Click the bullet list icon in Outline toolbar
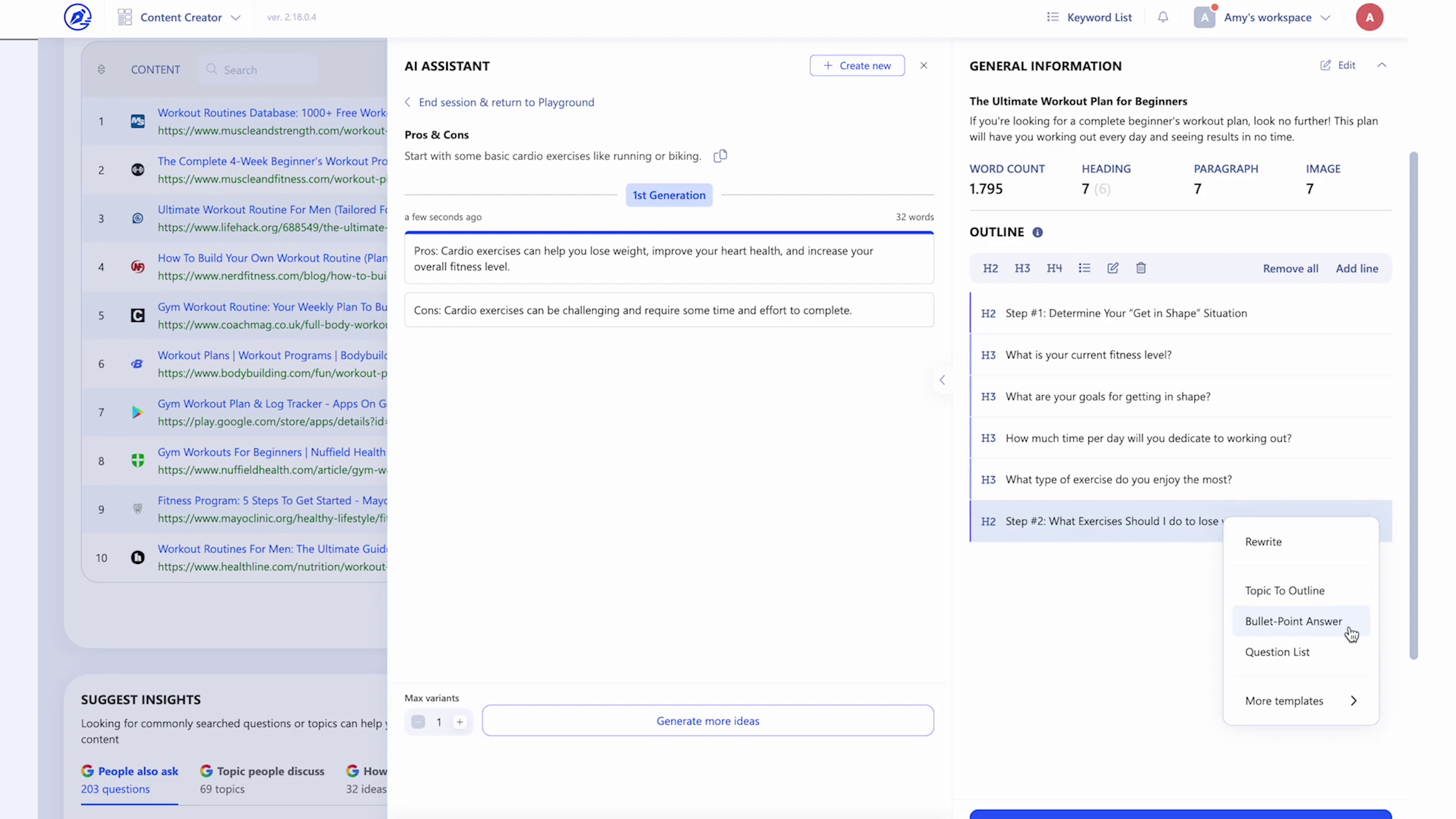 [x=1085, y=268]
